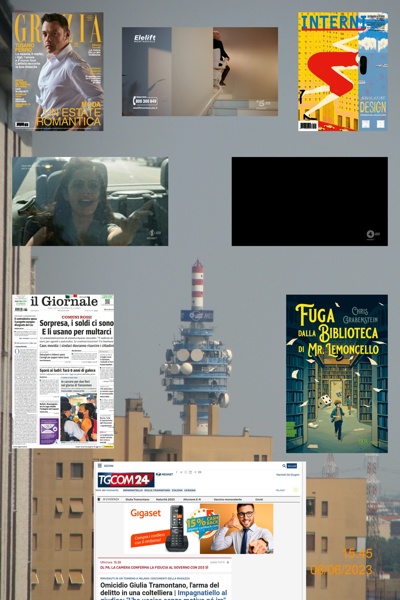Image resolution: width=400 pixels, height=600 pixels.
Task: Click the Facebook icon in TGCOM24 header
Action: coord(177,472)
